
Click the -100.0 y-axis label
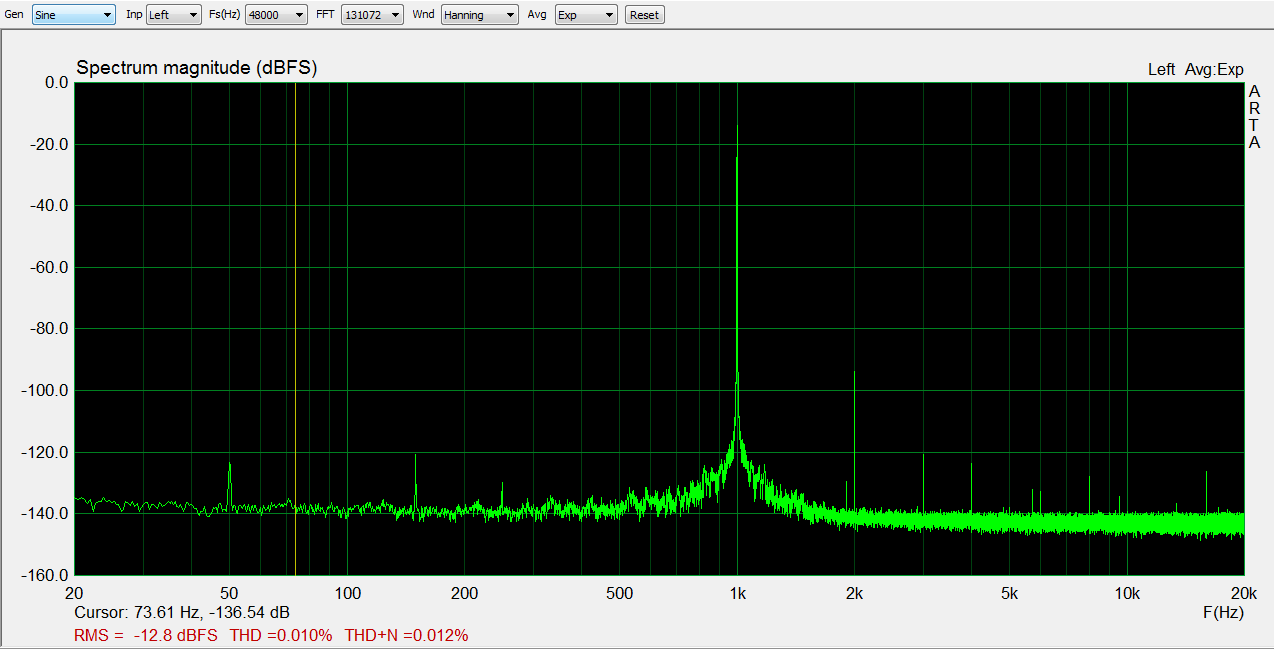point(45,391)
